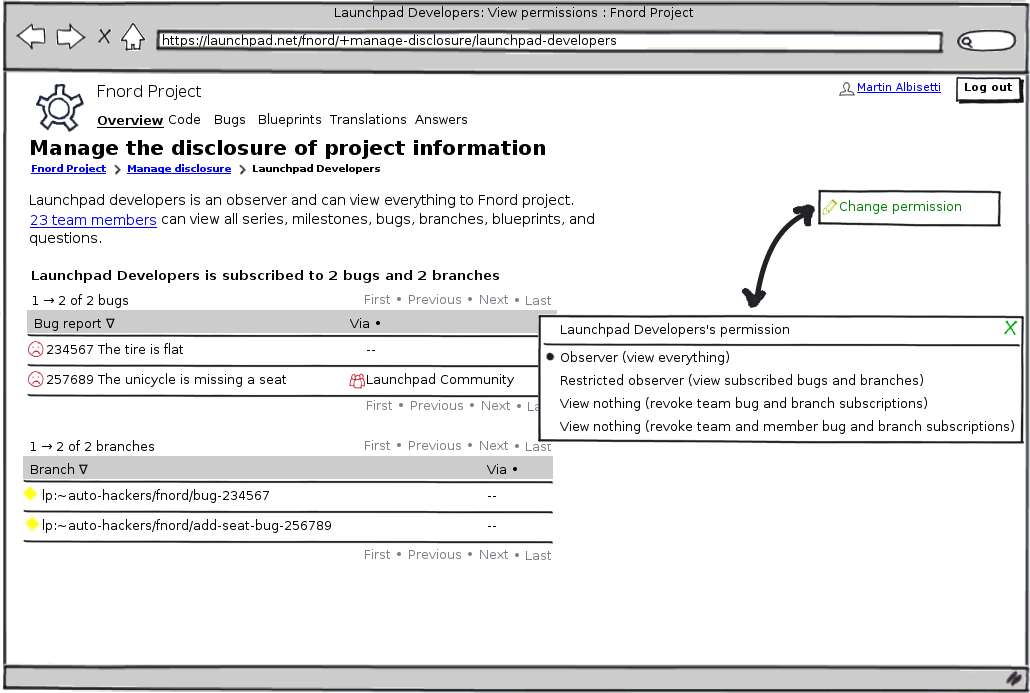Sort by the branches table Via column

[502, 470]
